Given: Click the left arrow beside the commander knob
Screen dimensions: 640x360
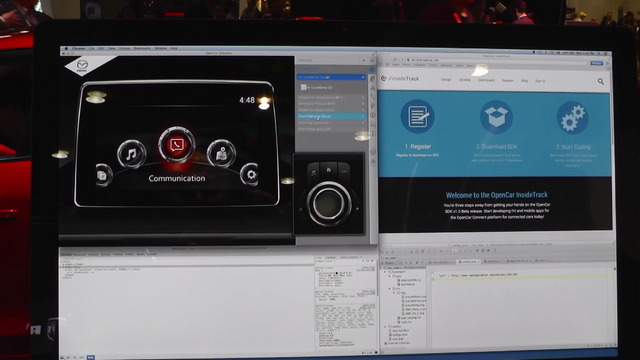Looking at the screenshot, I should (x=301, y=209).
